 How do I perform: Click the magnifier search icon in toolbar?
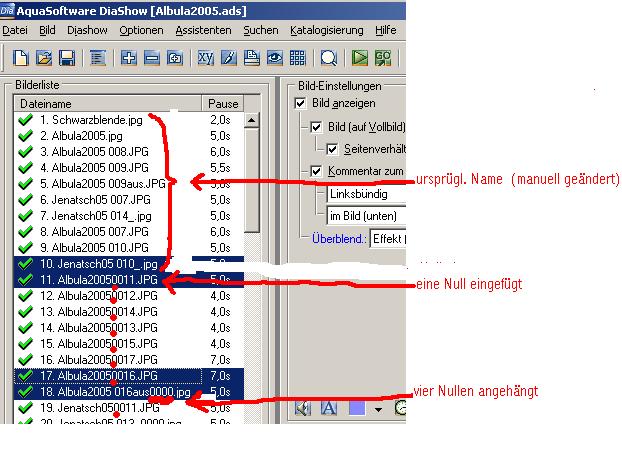(328, 58)
